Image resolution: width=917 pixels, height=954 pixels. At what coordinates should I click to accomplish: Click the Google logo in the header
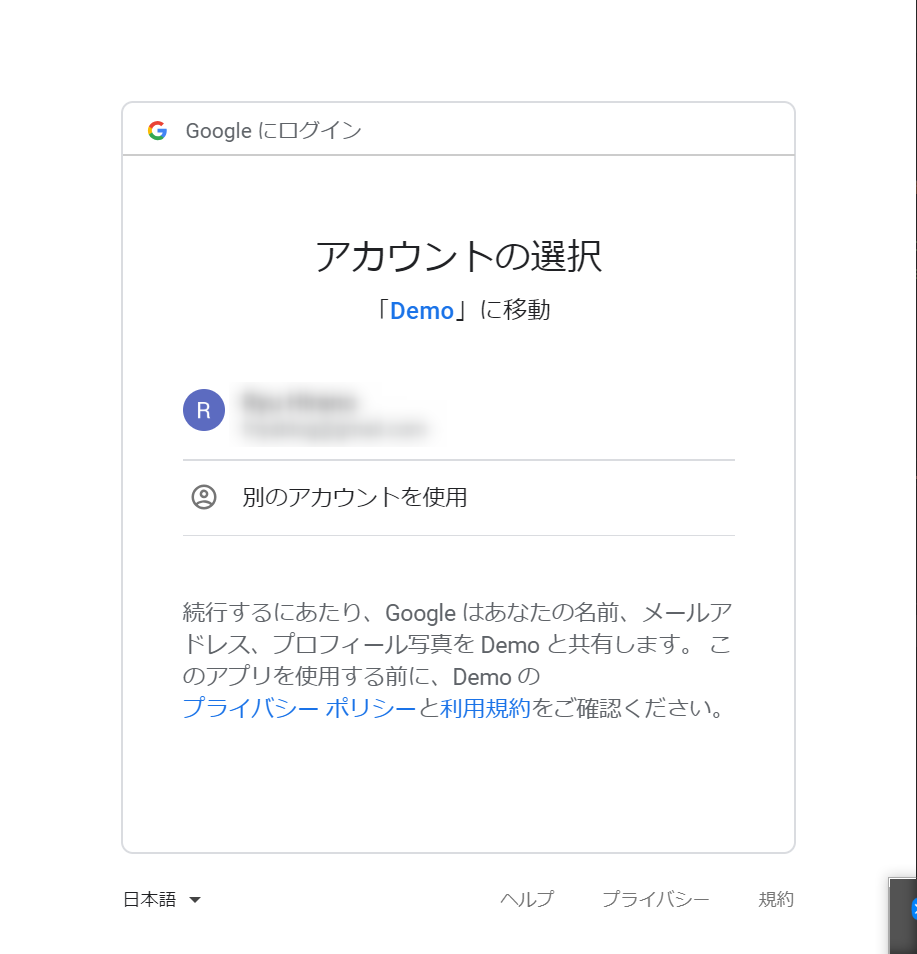(158, 130)
